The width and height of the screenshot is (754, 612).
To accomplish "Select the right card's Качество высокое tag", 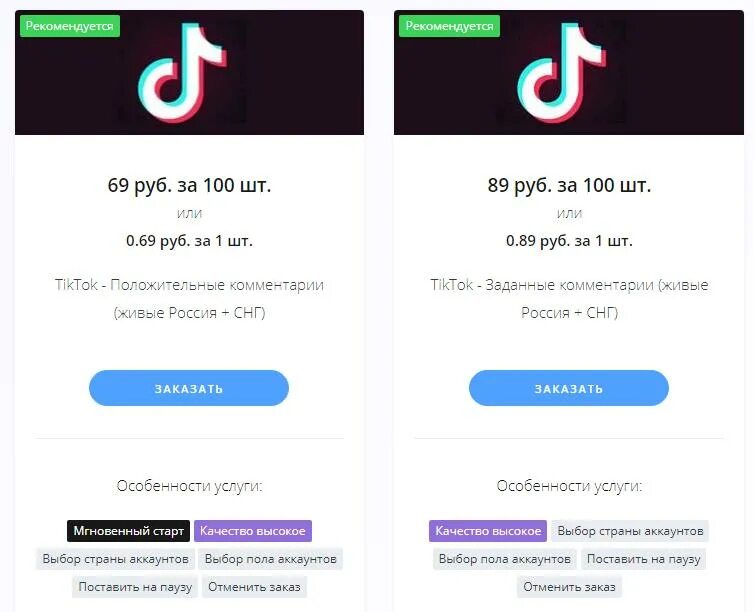I will pyautogui.click(x=488, y=531).
